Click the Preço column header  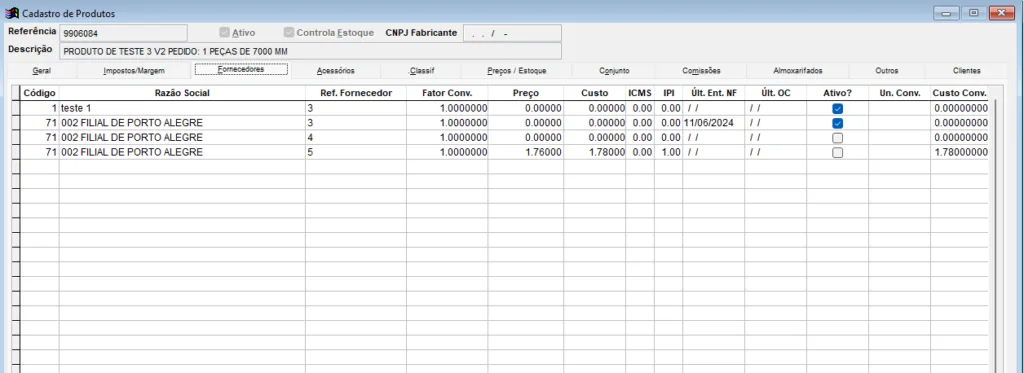(x=526, y=93)
